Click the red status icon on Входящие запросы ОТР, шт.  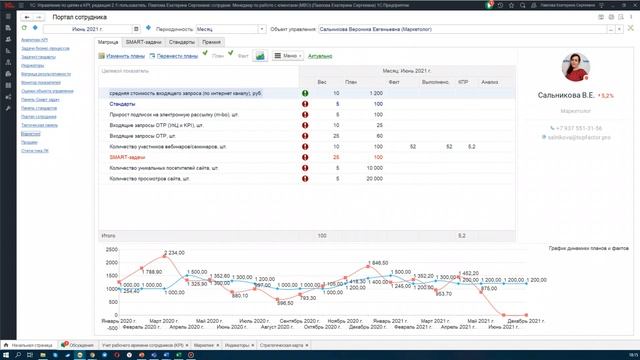coord(305,136)
